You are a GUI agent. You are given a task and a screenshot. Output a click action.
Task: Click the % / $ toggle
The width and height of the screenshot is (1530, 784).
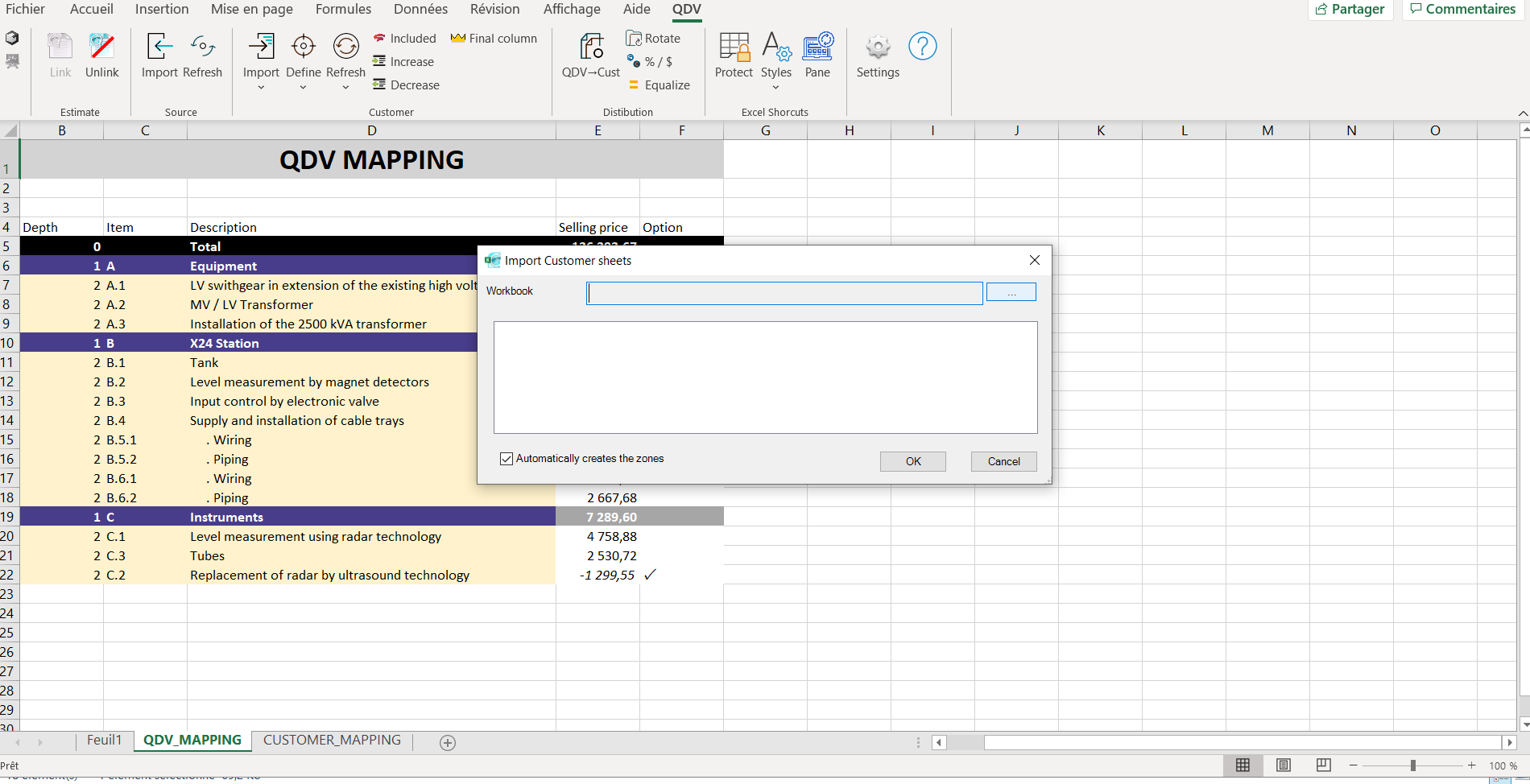pos(650,61)
